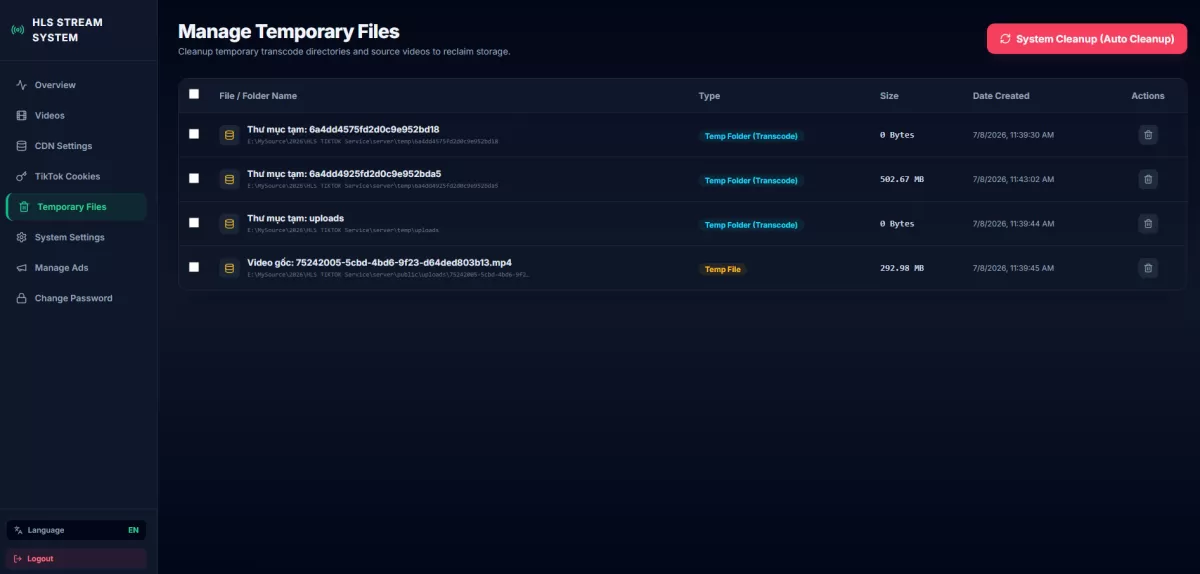Click folder icon beside 6a4dd4925fd2d0c9e952bda5
Viewport: 1200px width, 574px height.
(x=229, y=180)
